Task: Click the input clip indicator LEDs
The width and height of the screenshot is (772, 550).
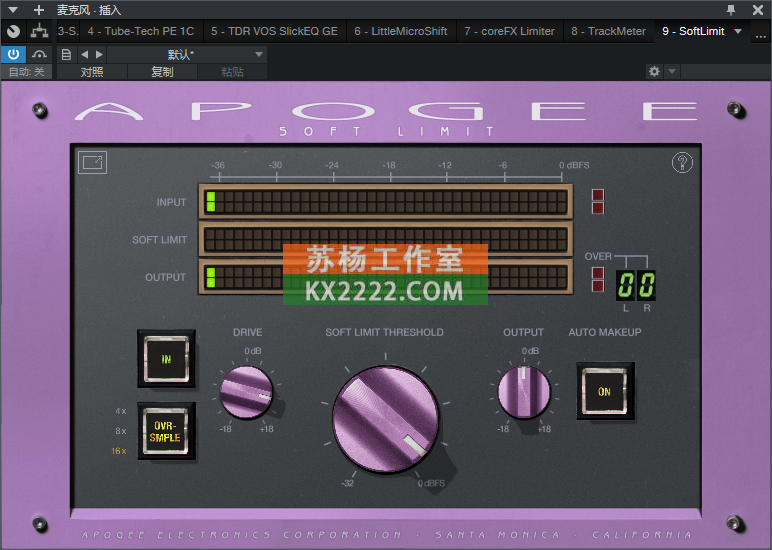Action: pos(598,201)
